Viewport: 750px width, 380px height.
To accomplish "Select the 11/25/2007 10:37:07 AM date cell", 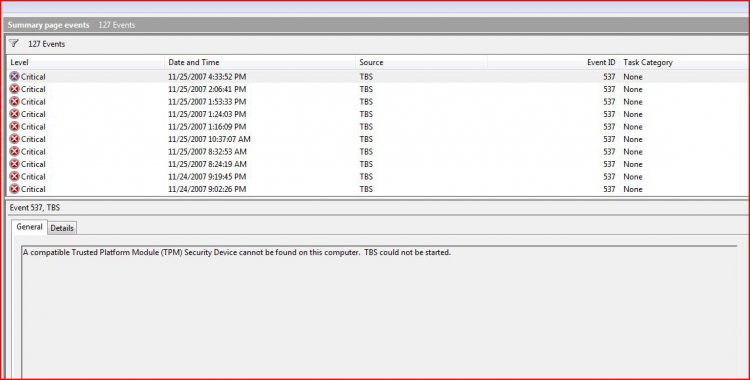I will click(x=210, y=139).
